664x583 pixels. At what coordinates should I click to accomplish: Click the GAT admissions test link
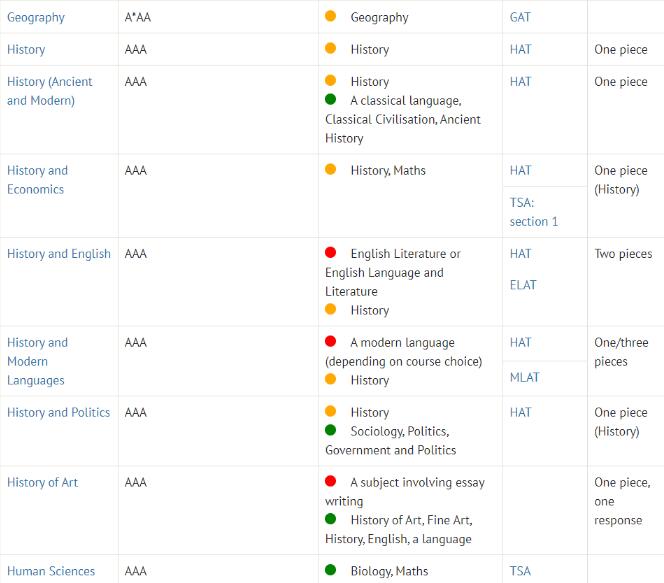point(521,17)
